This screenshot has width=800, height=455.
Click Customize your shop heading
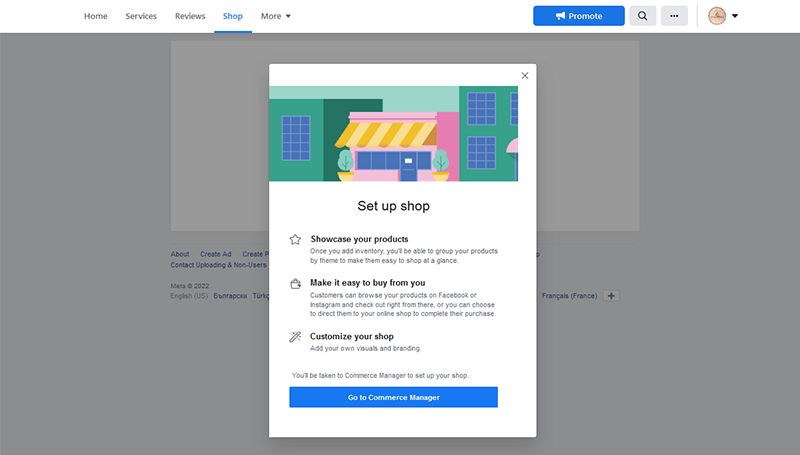(352, 336)
